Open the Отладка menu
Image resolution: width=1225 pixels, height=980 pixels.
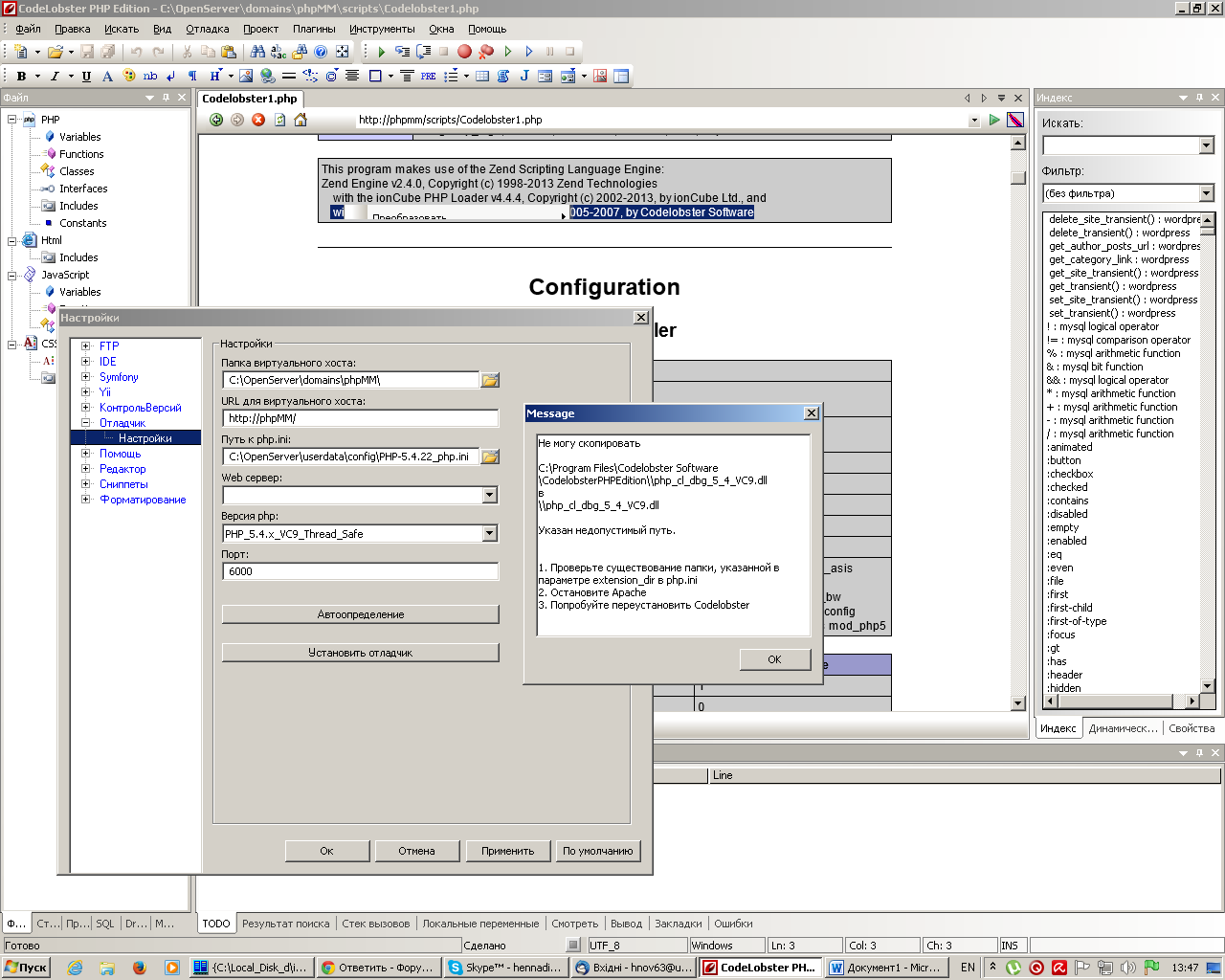pyautogui.click(x=207, y=29)
